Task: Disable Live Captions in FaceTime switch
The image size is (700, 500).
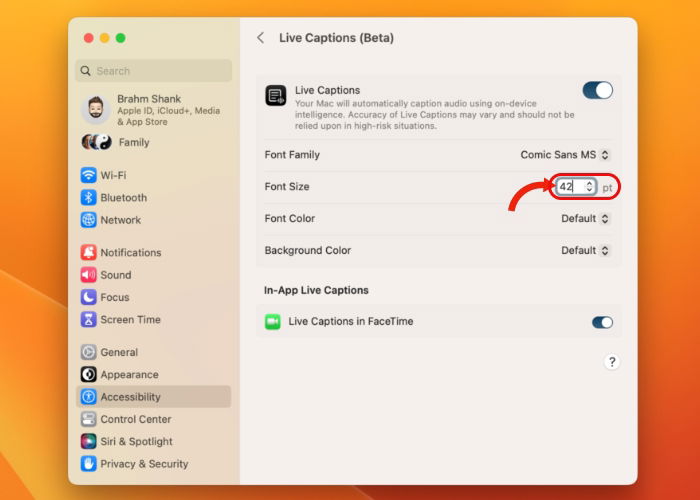Action: click(x=602, y=322)
